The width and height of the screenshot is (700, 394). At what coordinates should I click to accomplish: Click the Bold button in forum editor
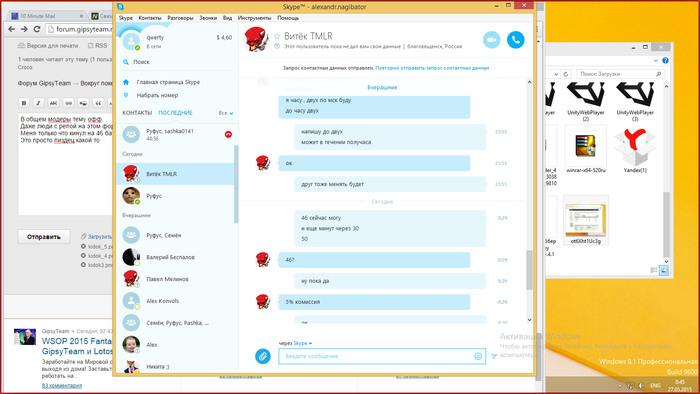pyautogui.click(x=24, y=103)
